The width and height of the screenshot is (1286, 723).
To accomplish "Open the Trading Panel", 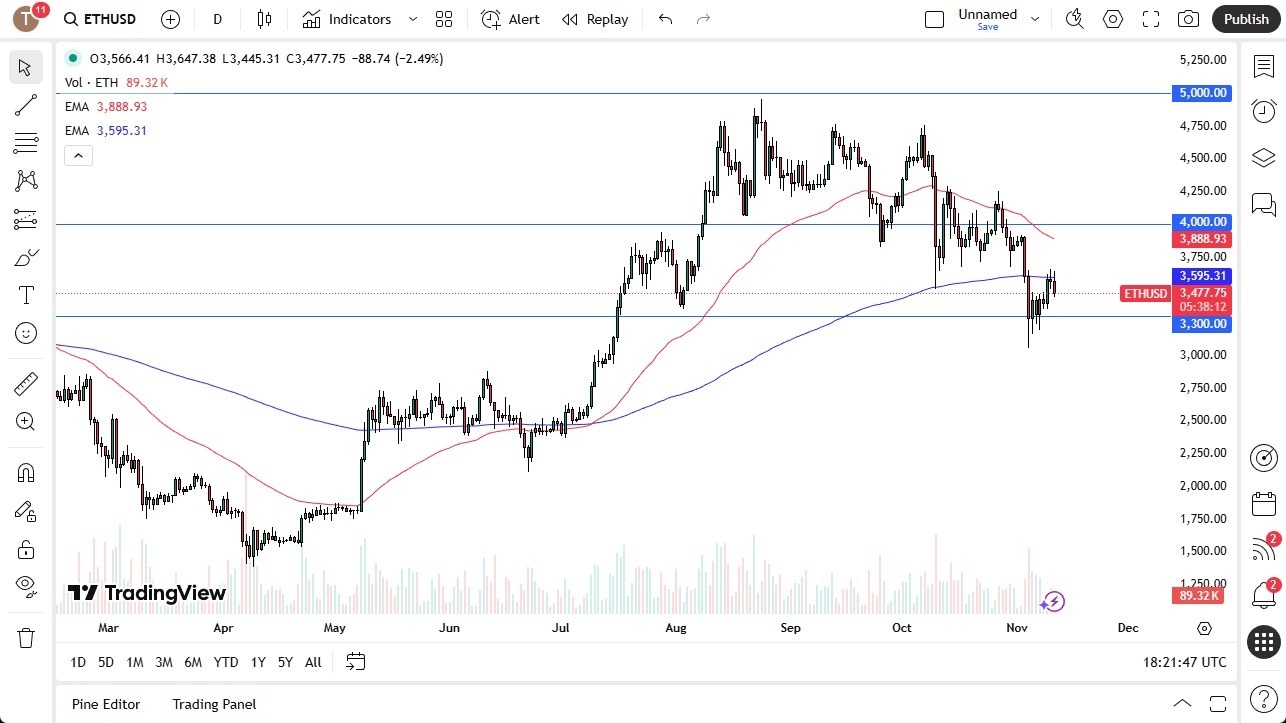I will tap(213, 704).
